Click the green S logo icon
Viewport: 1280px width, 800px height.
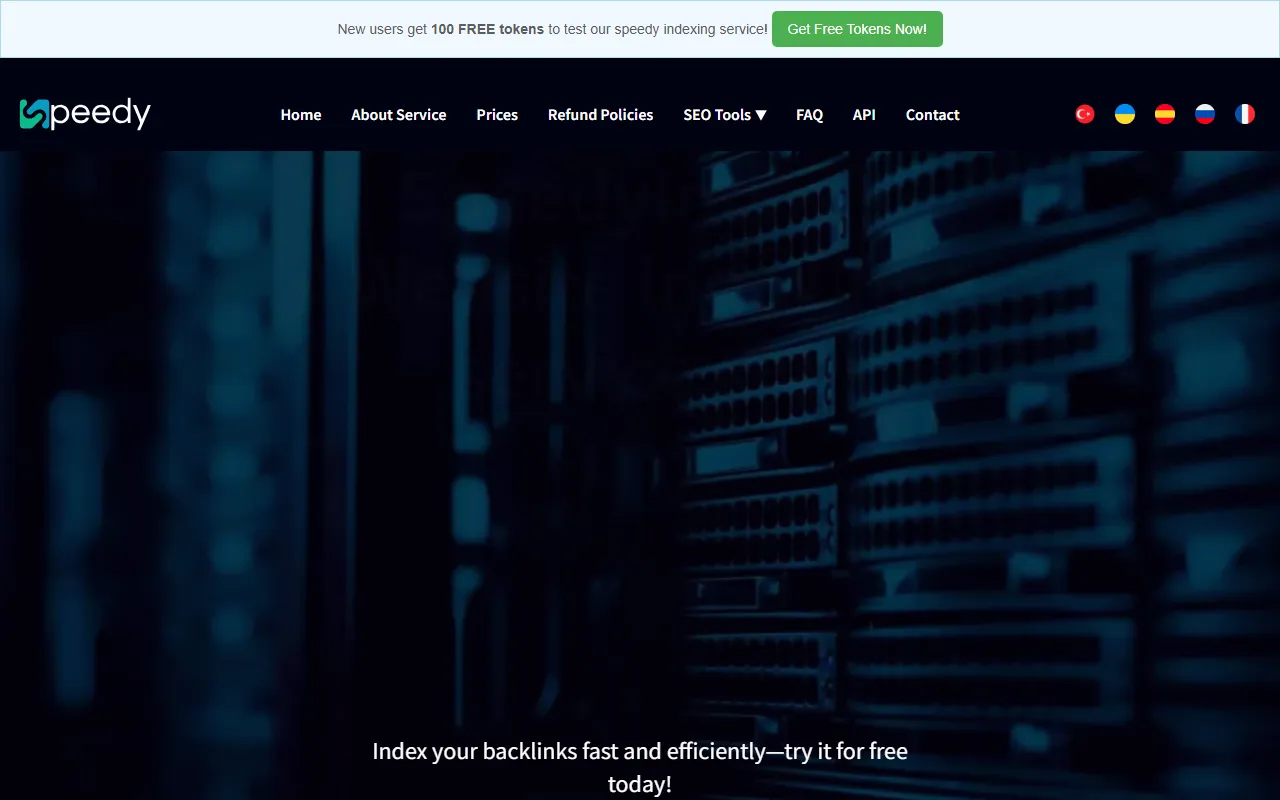[34, 114]
